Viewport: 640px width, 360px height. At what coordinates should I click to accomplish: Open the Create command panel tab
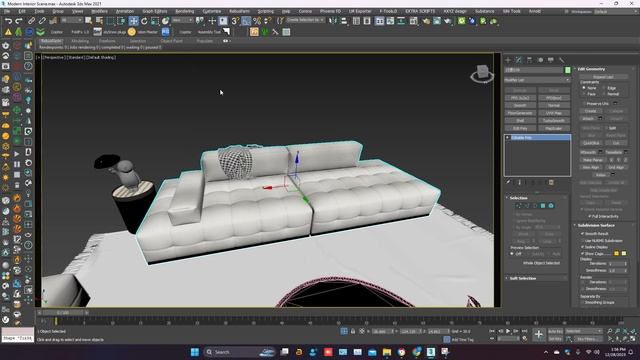pyautogui.click(x=508, y=60)
